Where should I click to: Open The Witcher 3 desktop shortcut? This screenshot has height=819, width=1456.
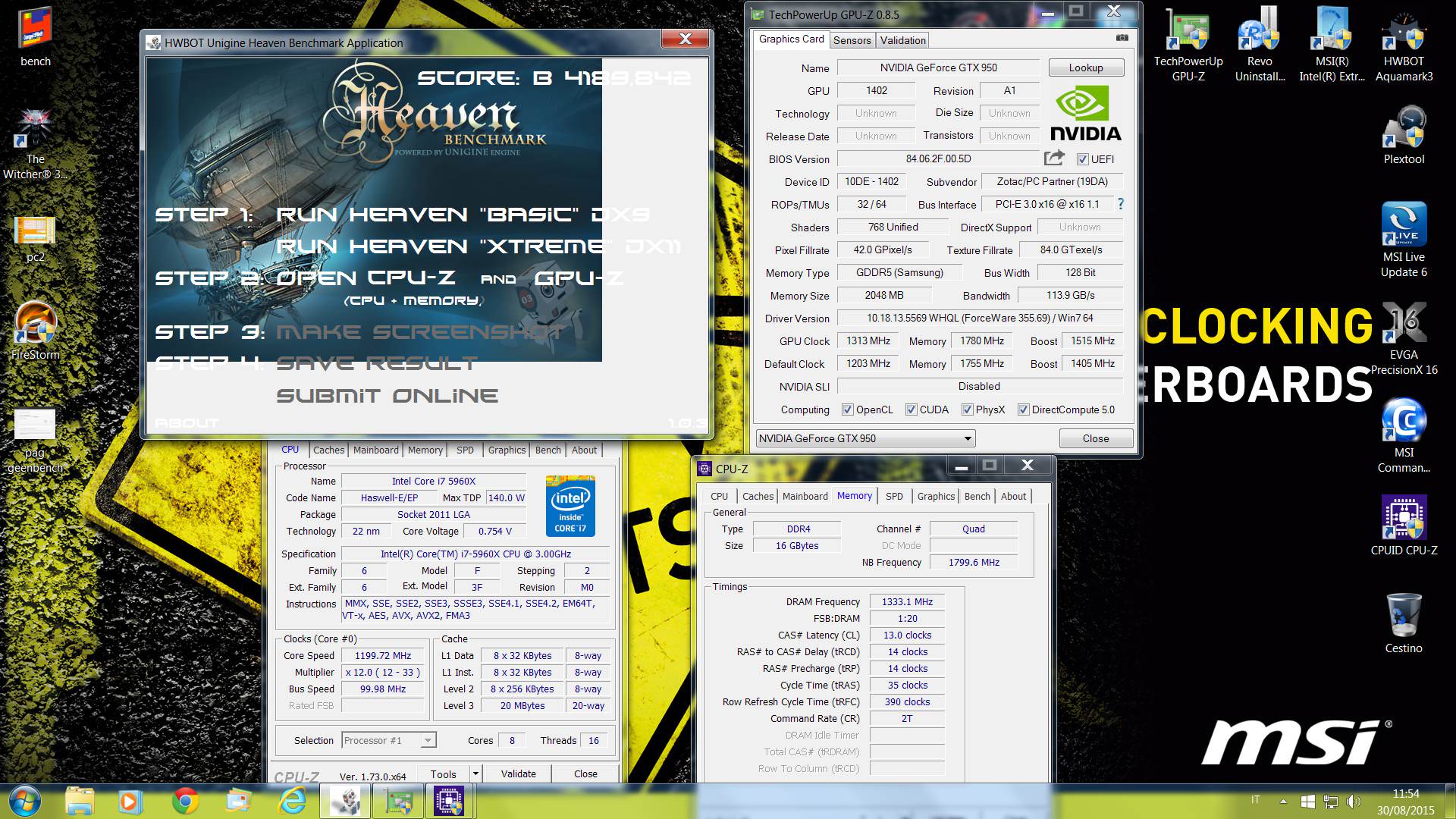[x=35, y=144]
